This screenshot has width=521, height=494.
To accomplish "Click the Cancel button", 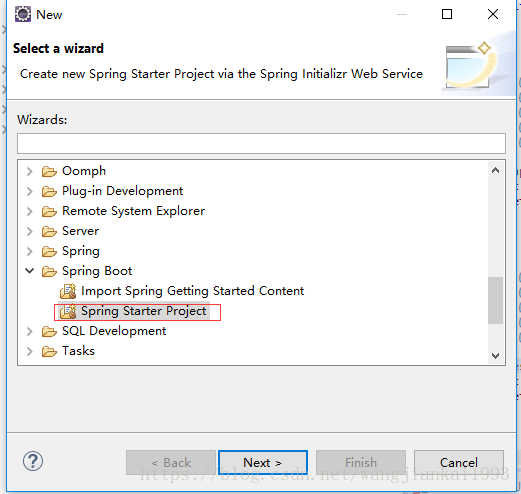I will (x=459, y=463).
